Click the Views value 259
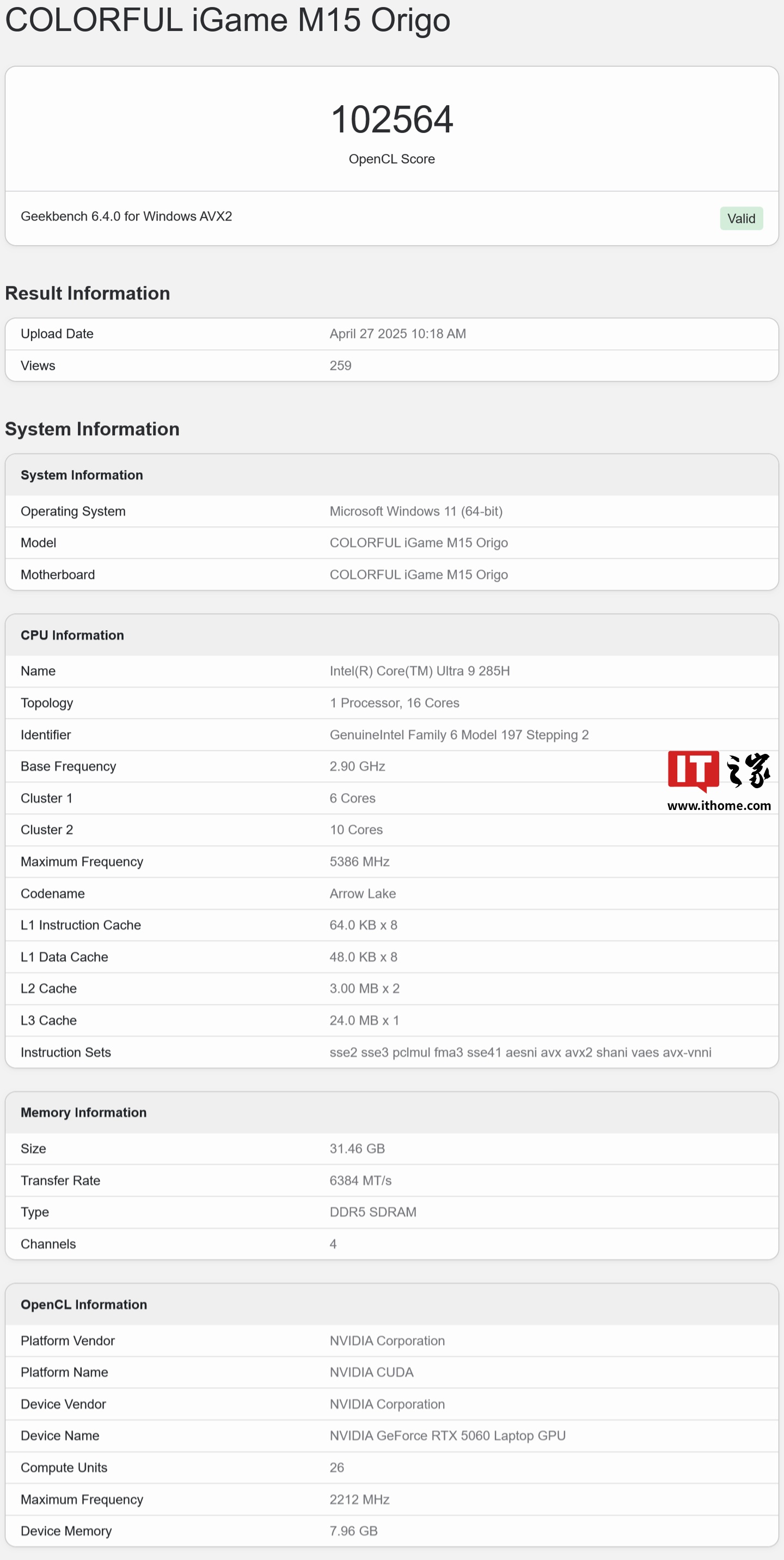Image resolution: width=784 pixels, height=1560 pixels. click(x=340, y=366)
